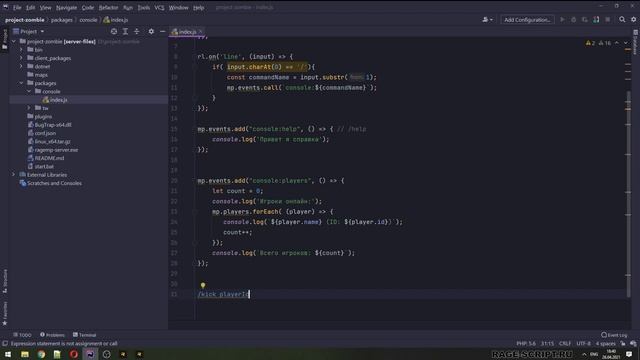
Task: Click Add Configuration button
Action: [x=527, y=20]
